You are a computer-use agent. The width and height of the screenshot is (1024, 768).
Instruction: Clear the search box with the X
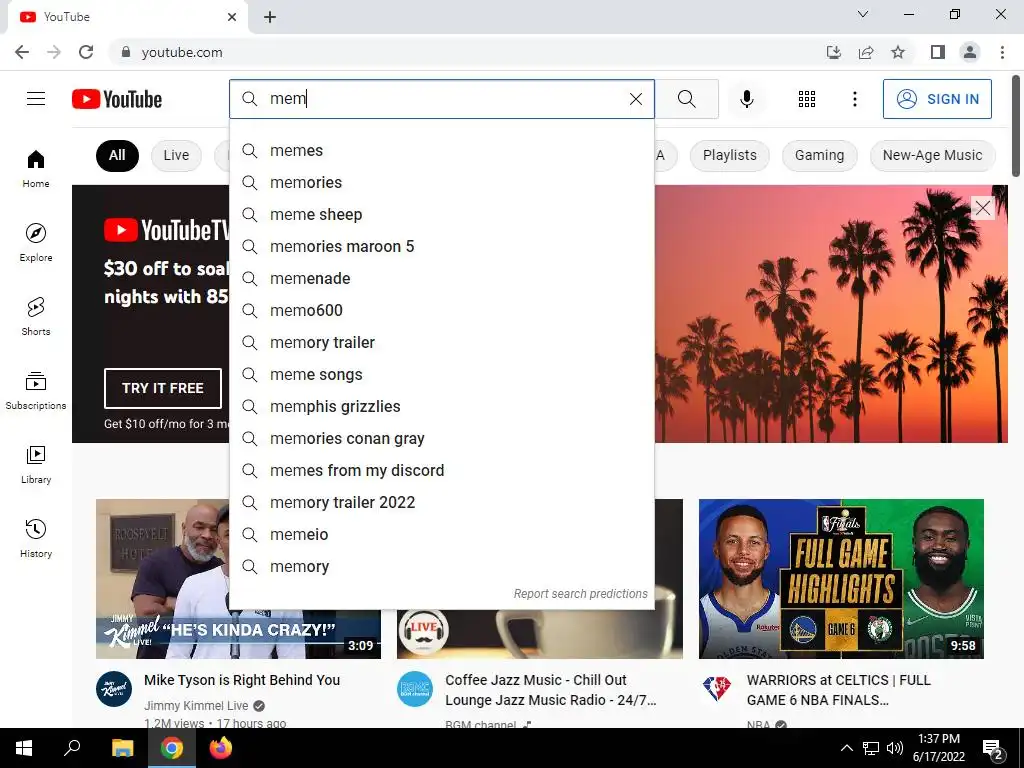pyautogui.click(x=635, y=99)
